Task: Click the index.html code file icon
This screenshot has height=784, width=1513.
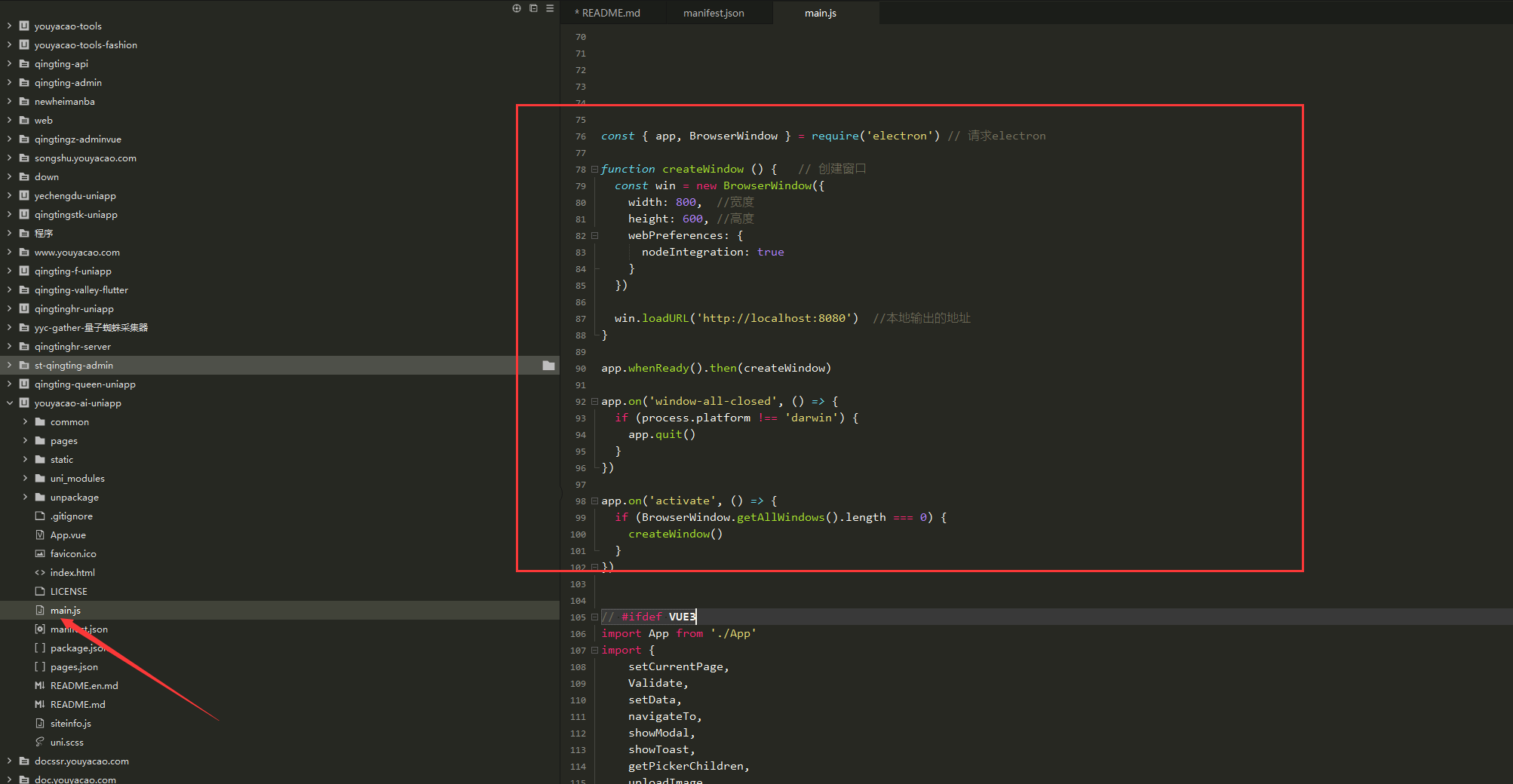Action: [x=40, y=572]
